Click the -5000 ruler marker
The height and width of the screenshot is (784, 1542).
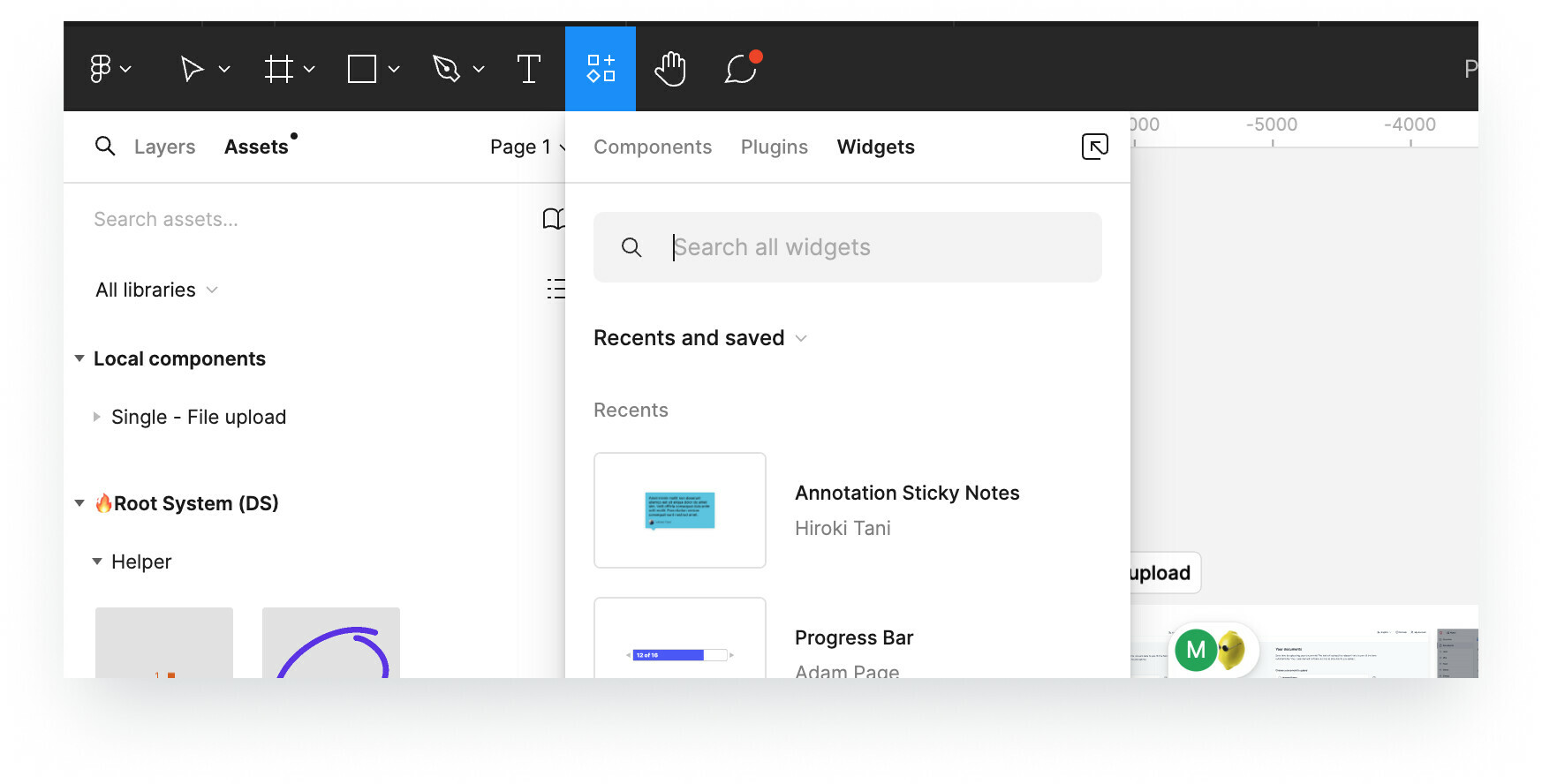(1272, 124)
